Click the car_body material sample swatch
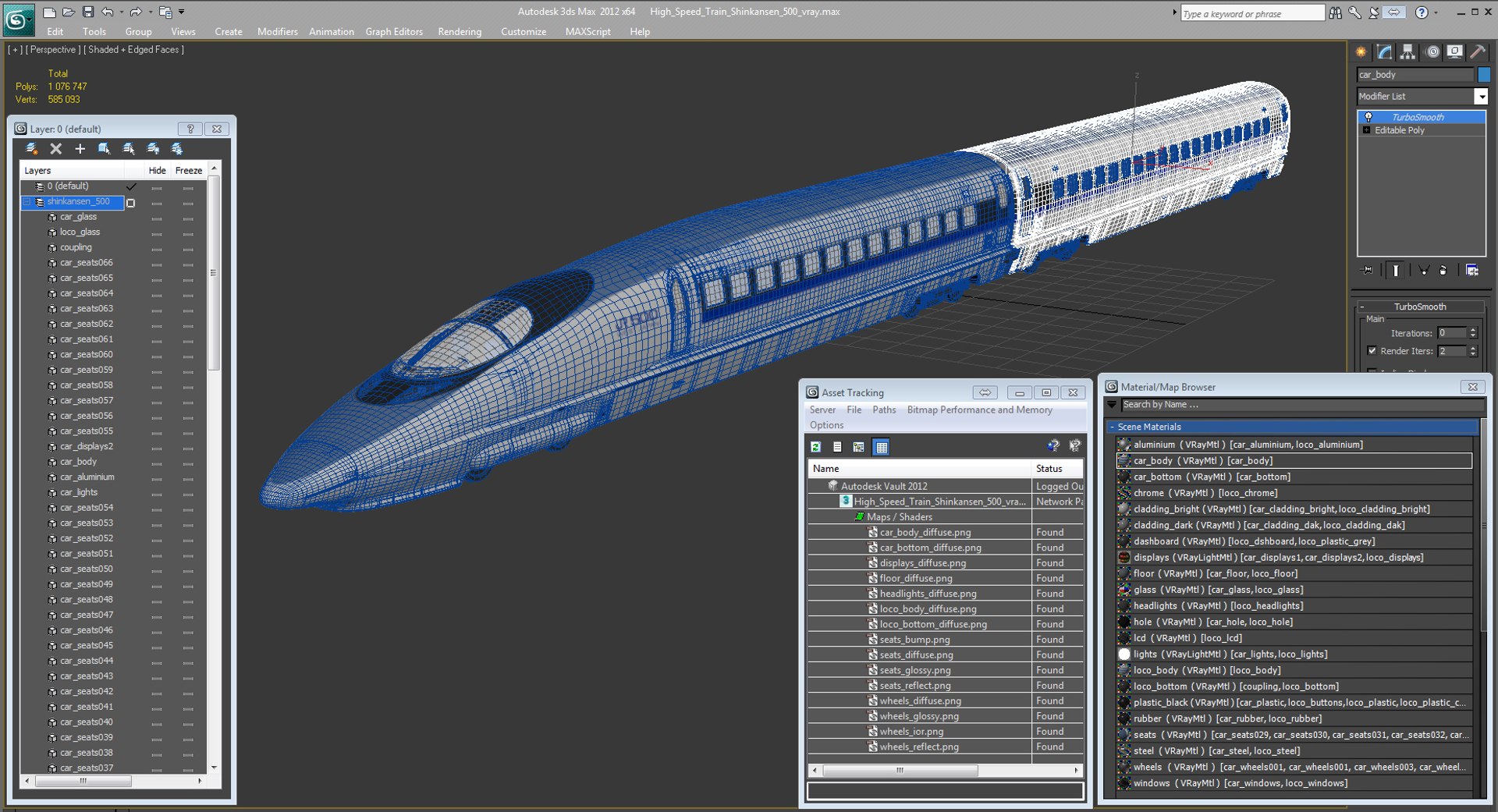Viewport: 1498px width, 812px height. 1124,461
